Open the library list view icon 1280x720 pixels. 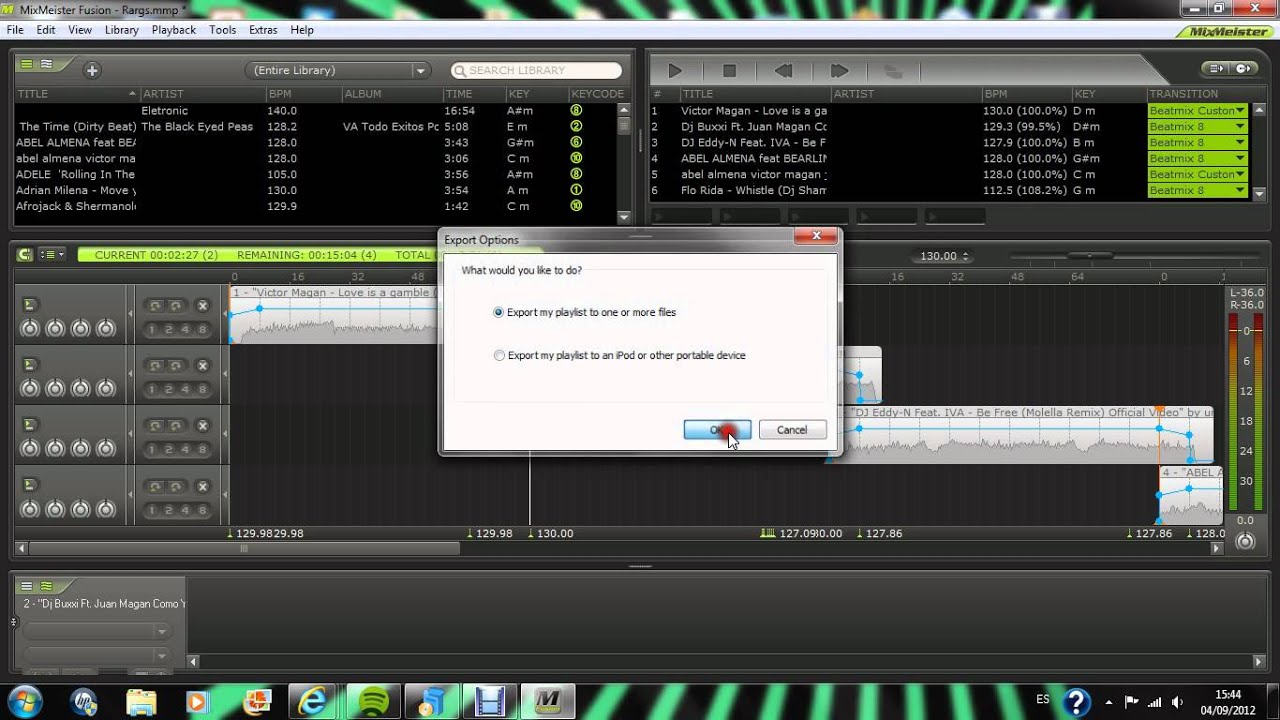[x=28, y=65]
